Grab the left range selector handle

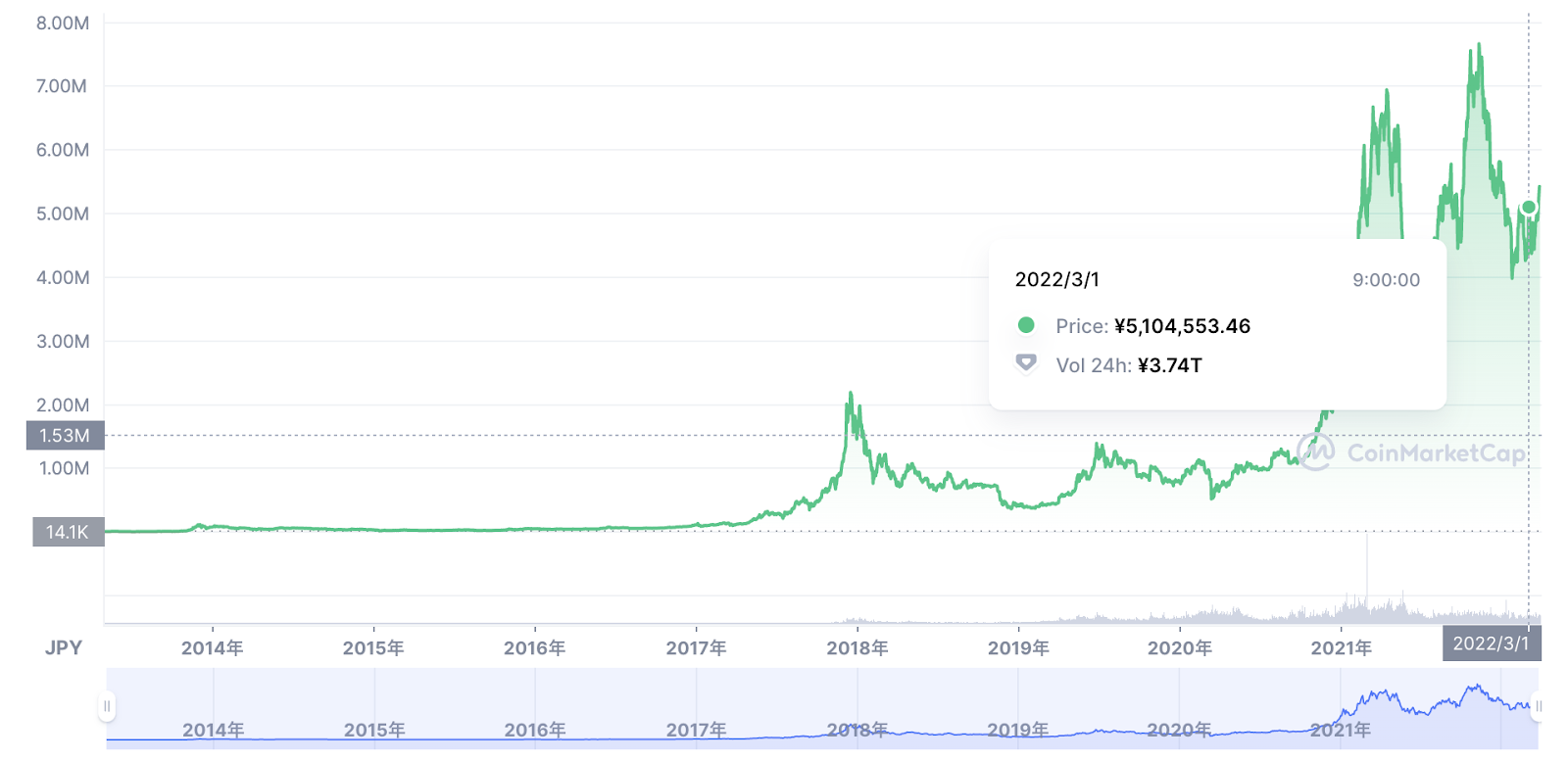[108, 706]
